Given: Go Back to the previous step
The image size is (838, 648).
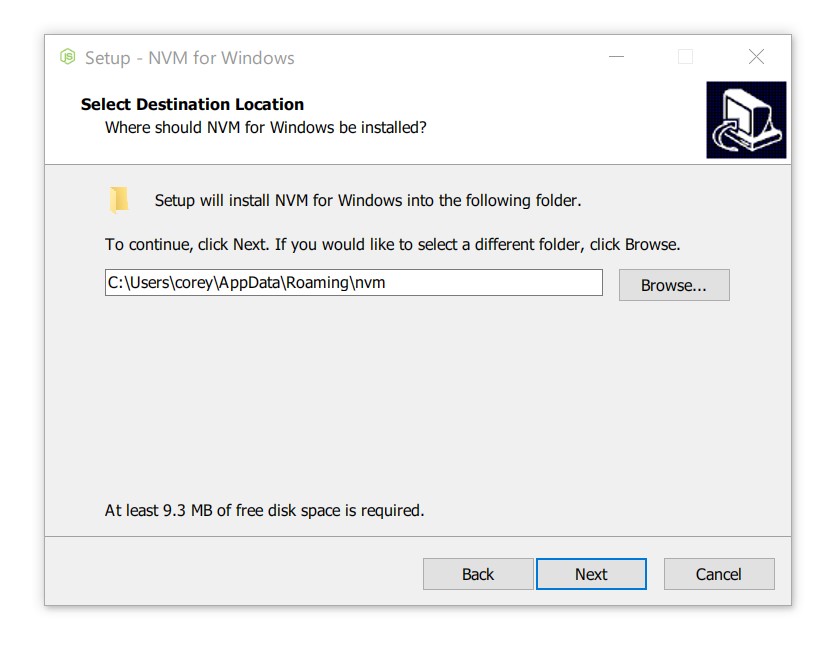Looking at the screenshot, I should pos(478,574).
